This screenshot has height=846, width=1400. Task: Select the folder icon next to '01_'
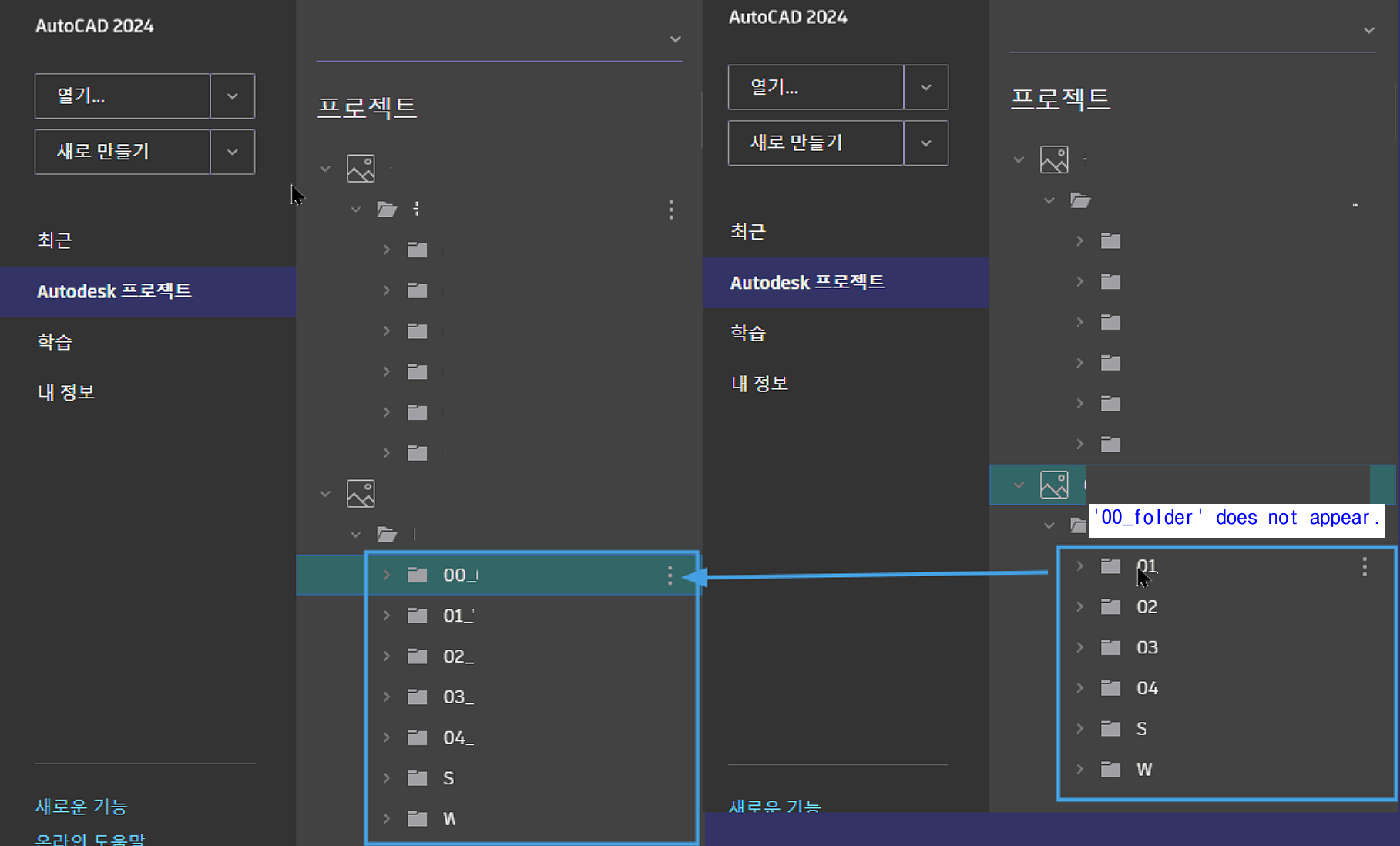(x=417, y=615)
